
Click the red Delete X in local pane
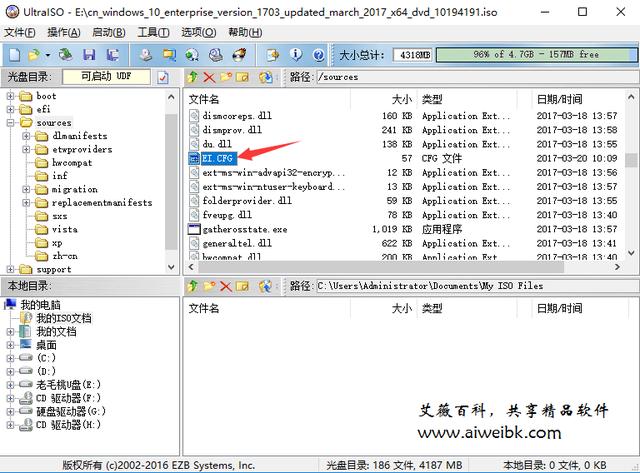225,286
